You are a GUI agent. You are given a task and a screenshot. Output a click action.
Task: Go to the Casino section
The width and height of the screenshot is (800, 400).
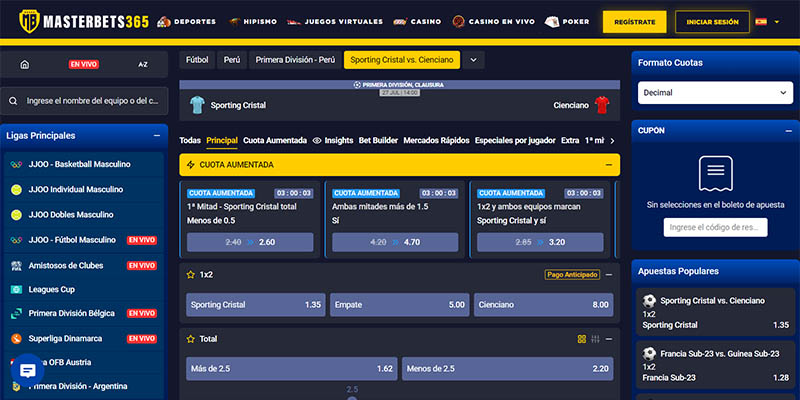point(417,21)
